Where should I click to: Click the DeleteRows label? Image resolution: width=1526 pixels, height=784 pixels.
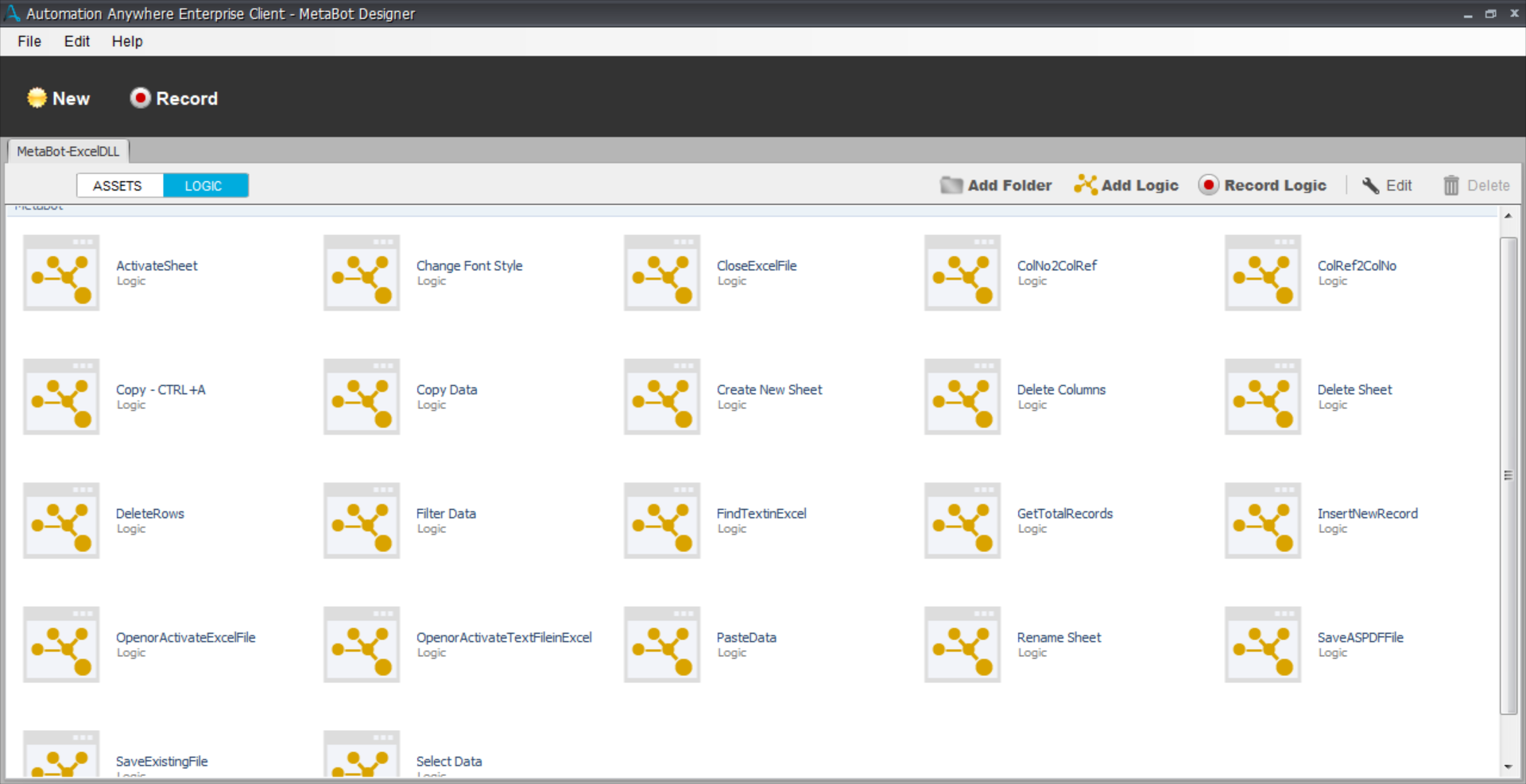click(x=150, y=514)
